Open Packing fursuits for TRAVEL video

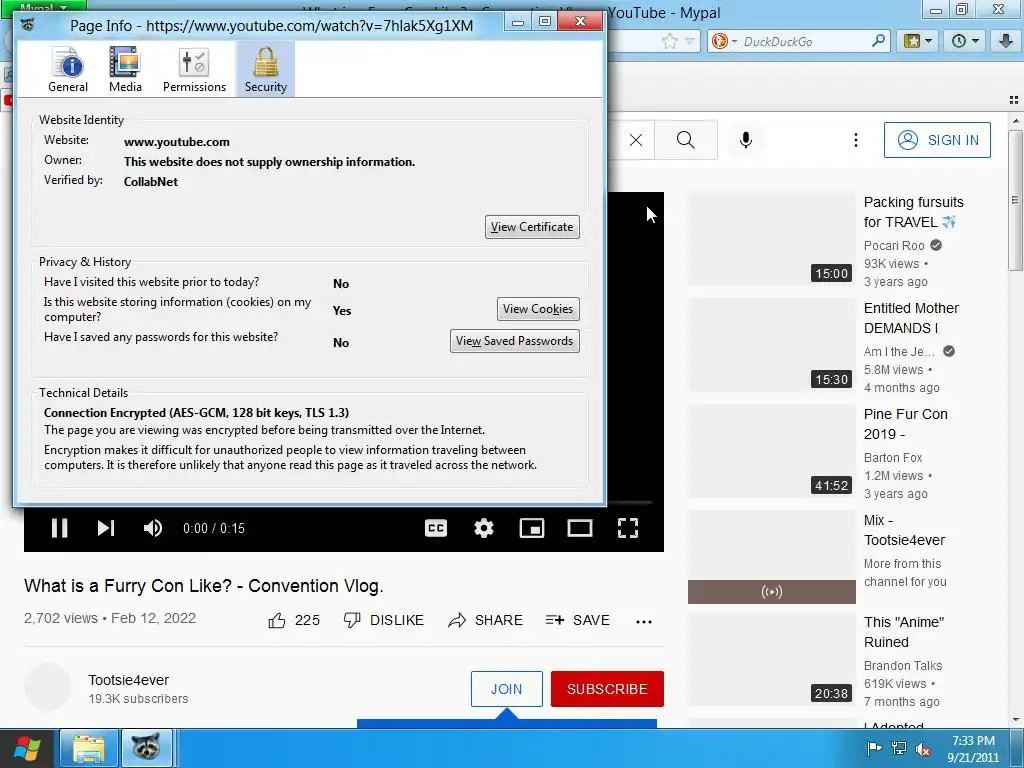913,212
